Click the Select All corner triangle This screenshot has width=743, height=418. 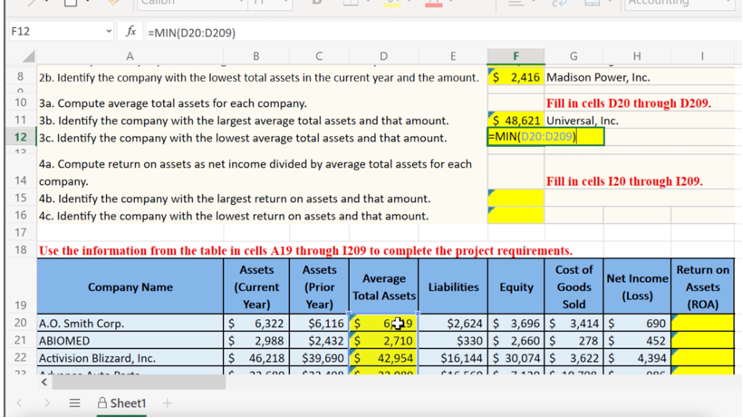(28, 56)
